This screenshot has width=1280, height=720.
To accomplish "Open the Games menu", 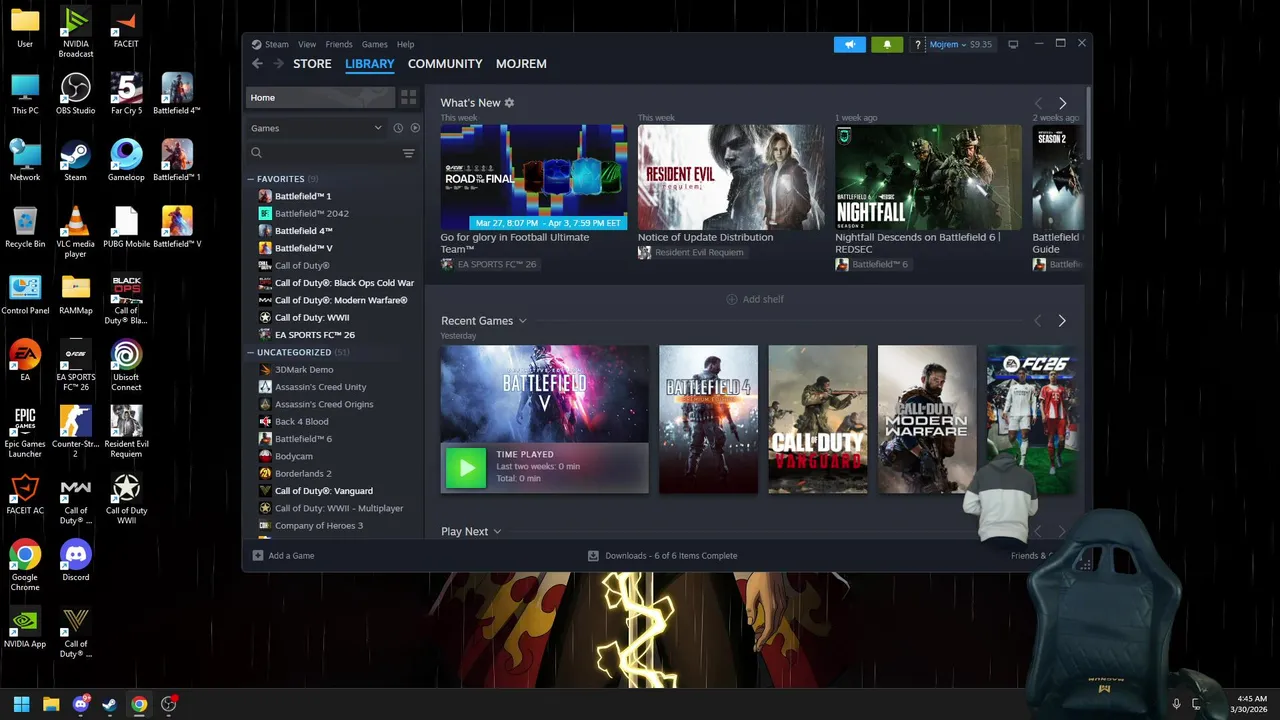I will pos(374,45).
